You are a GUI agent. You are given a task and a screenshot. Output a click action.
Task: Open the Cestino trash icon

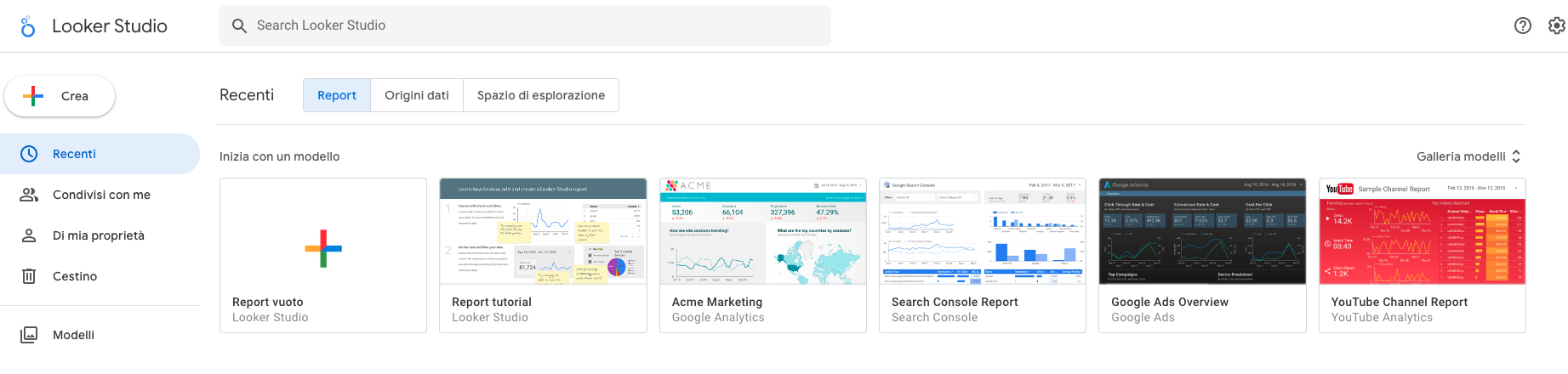(29, 276)
